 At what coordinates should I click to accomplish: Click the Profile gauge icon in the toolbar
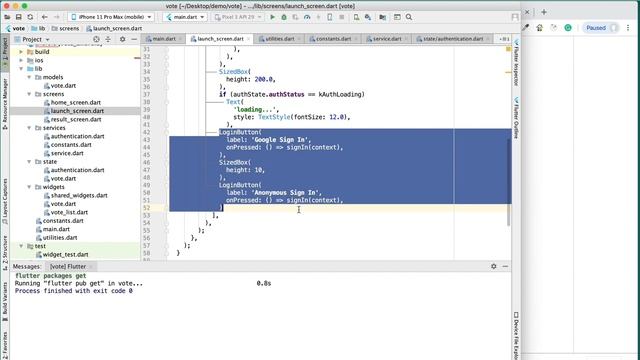click(x=307, y=17)
